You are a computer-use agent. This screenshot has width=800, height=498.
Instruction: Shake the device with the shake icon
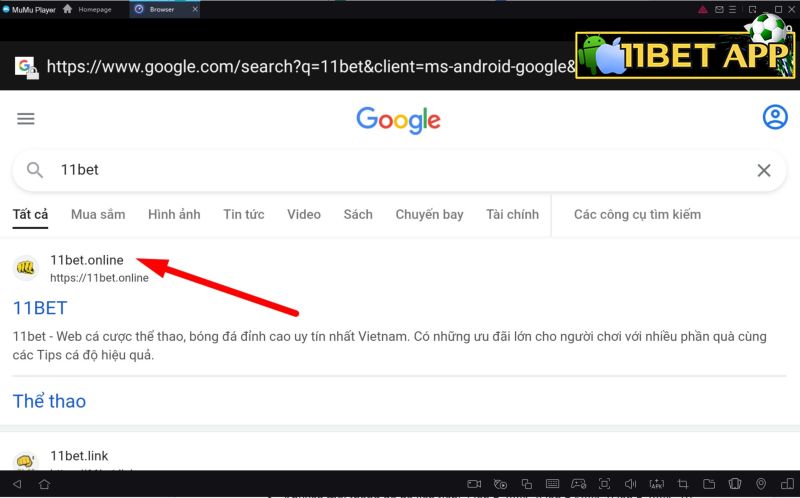click(x=735, y=484)
